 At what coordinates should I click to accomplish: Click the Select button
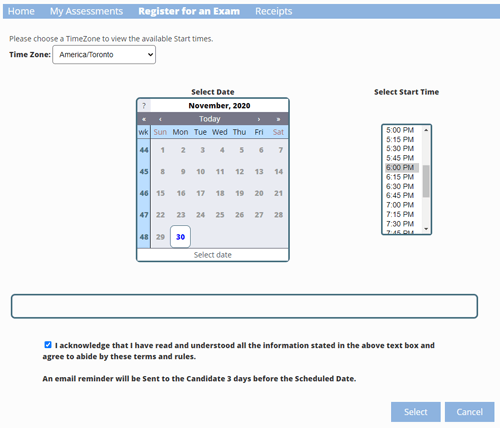coord(416,412)
